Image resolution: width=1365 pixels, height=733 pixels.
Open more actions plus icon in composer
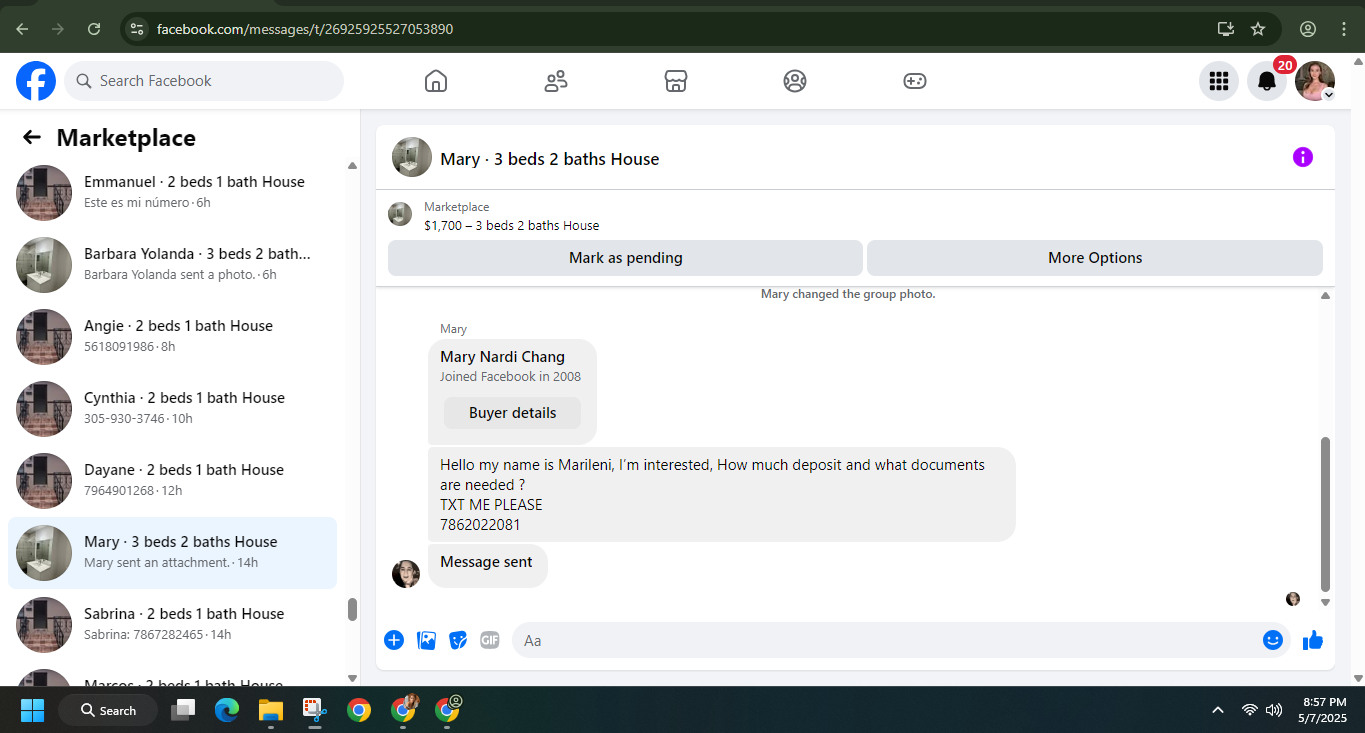point(394,640)
